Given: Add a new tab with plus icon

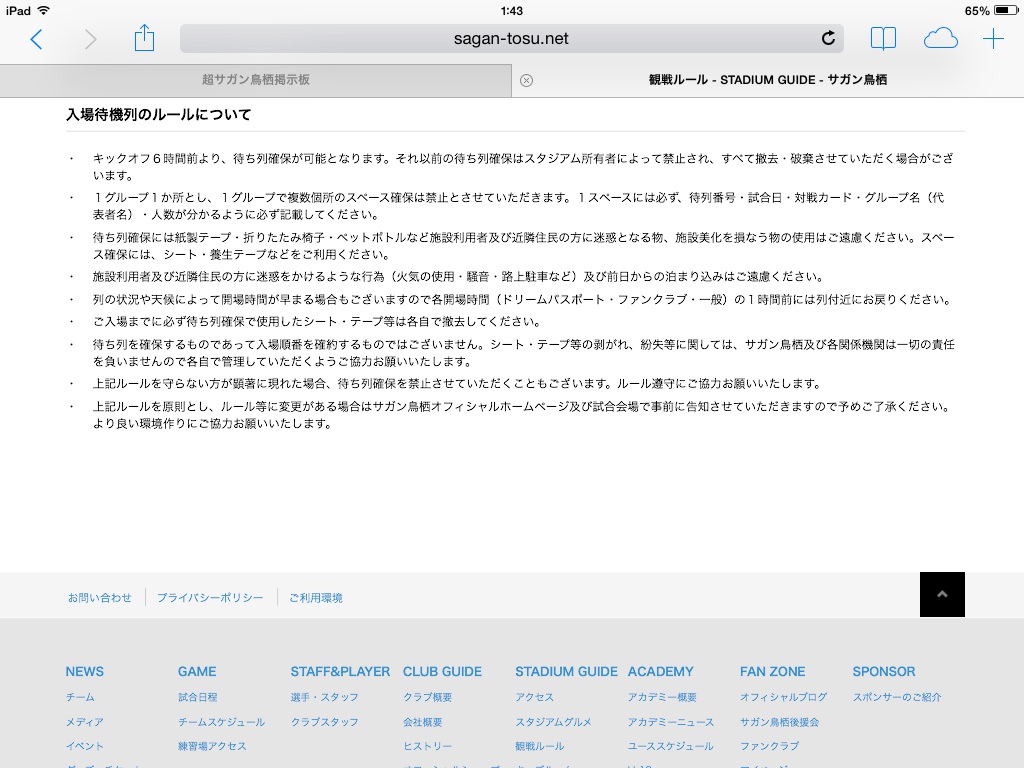Looking at the screenshot, I should 993,39.
